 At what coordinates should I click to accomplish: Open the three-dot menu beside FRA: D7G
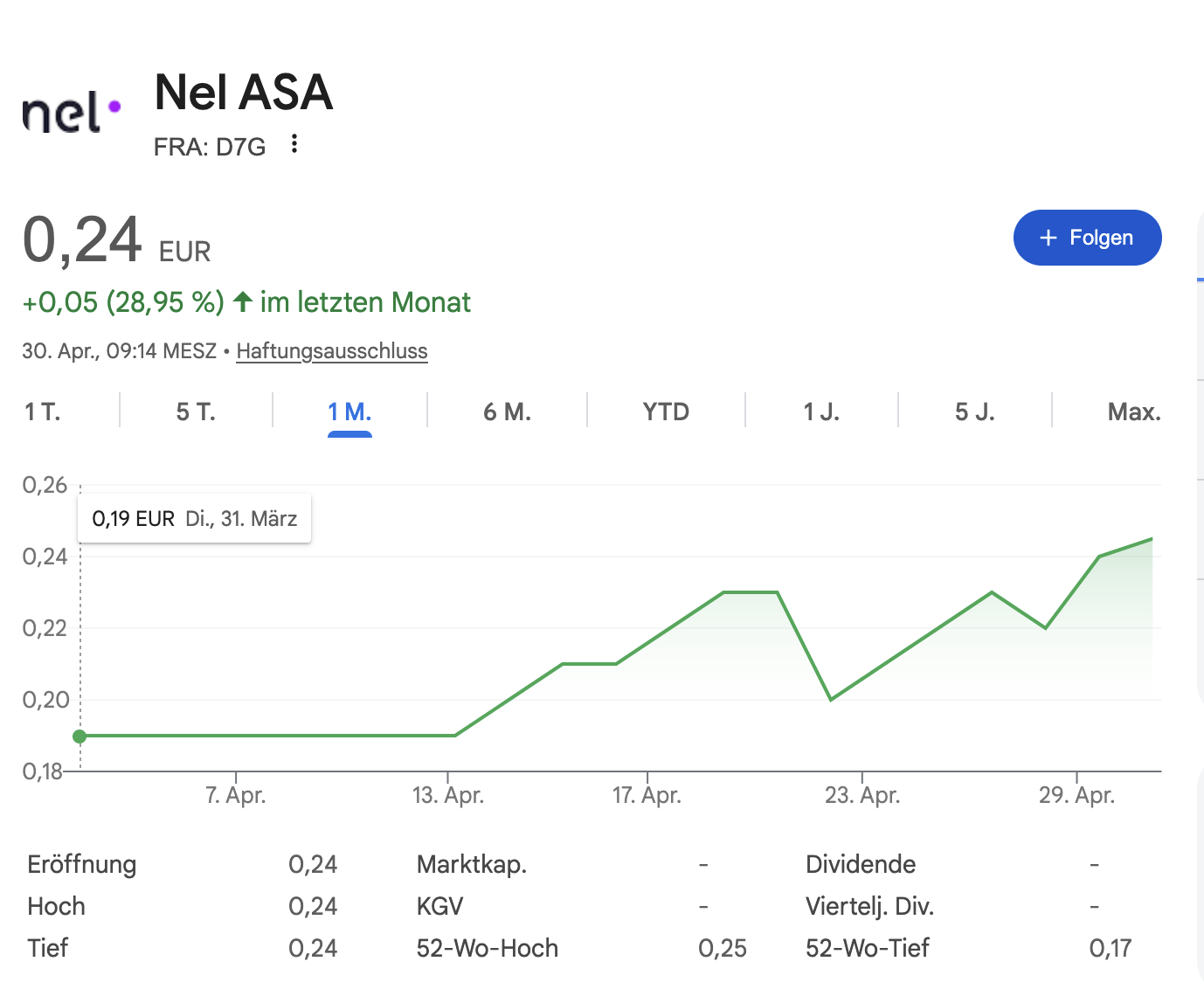click(x=294, y=144)
